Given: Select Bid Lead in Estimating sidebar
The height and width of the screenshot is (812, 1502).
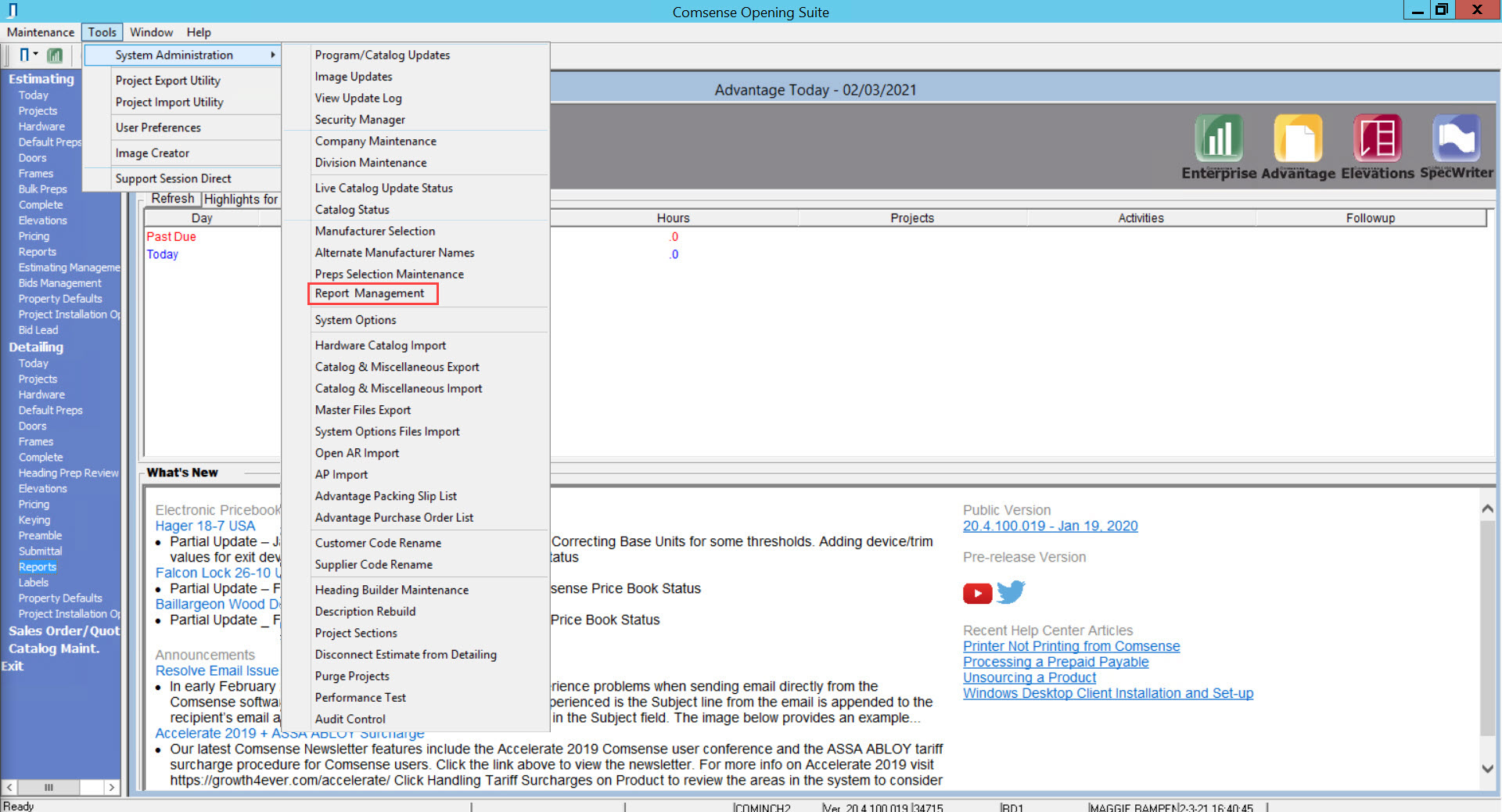Looking at the screenshot, I should pyautogui.click(x=38, y=330).
